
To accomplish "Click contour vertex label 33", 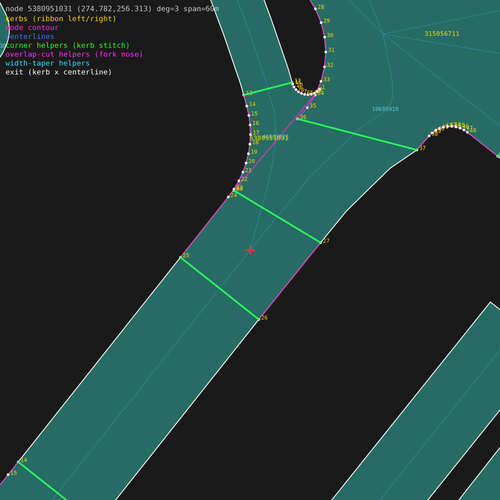I will pyautogui.click(x=327, y=79).
